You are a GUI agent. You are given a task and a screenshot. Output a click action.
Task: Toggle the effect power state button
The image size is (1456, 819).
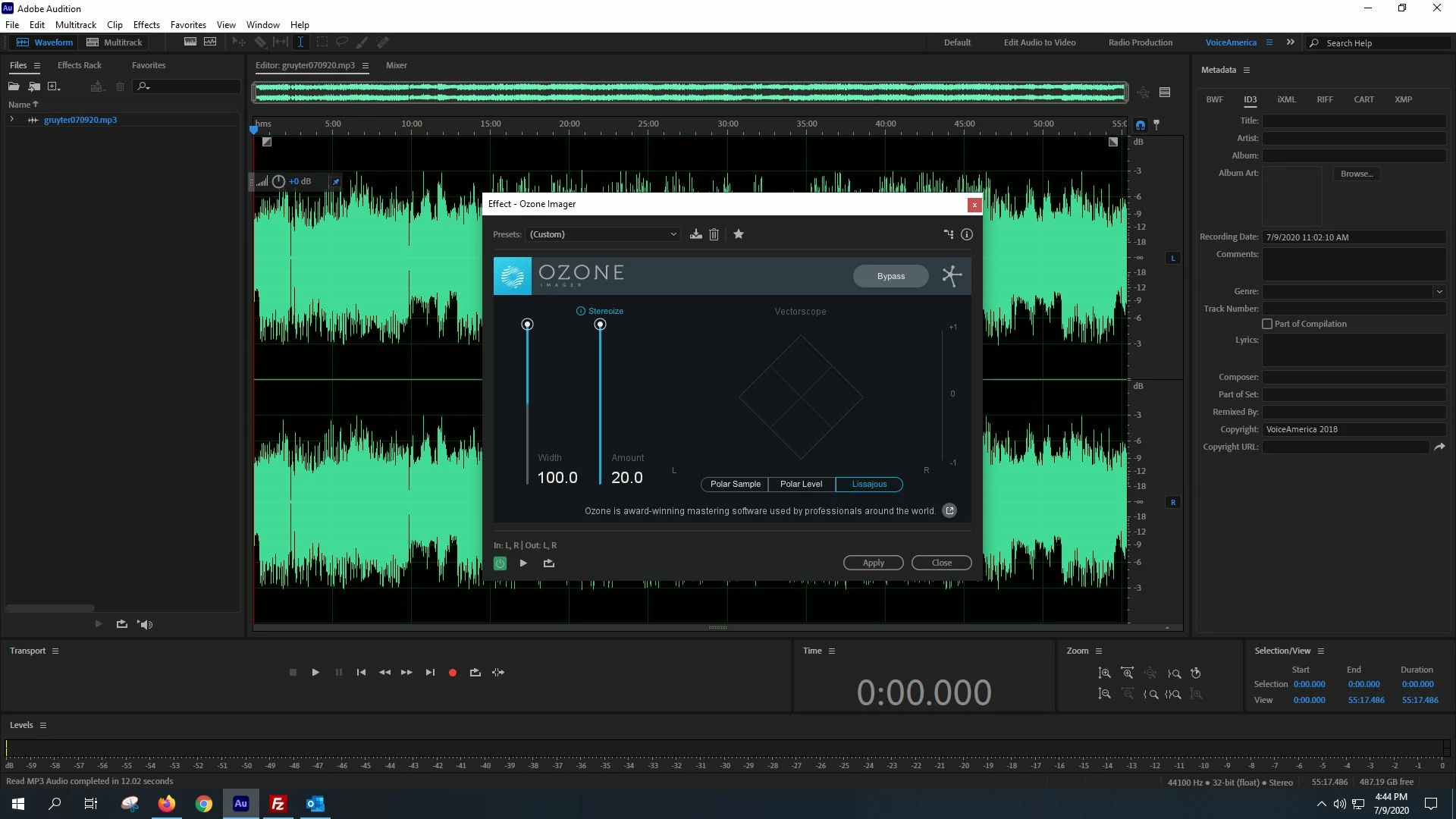[500, 563]
